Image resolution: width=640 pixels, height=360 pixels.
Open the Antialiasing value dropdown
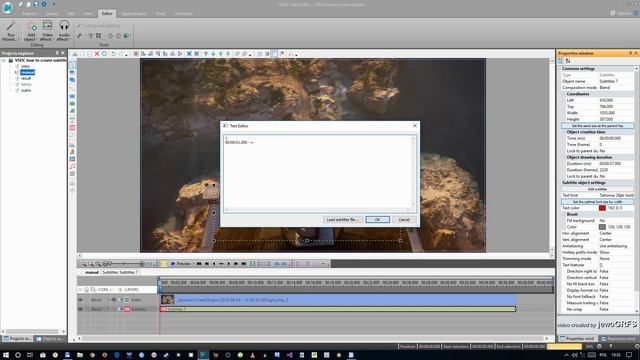point(616,246)
